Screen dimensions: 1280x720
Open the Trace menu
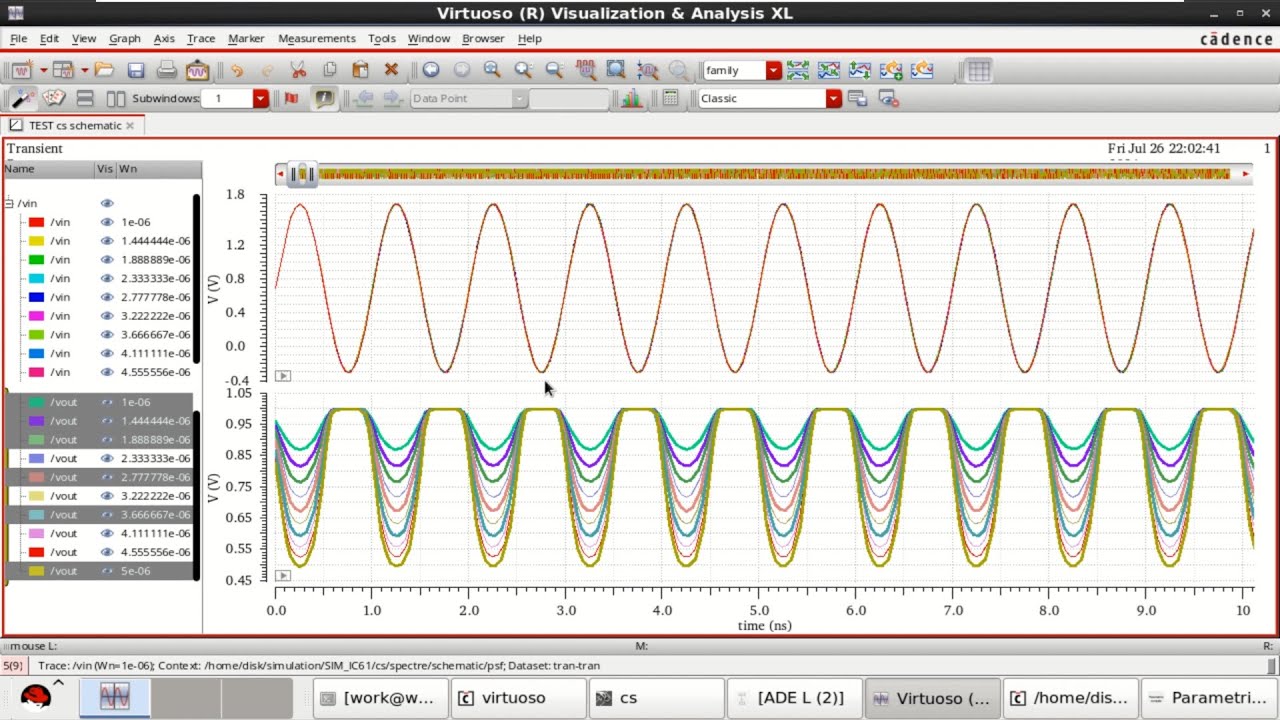201,38
